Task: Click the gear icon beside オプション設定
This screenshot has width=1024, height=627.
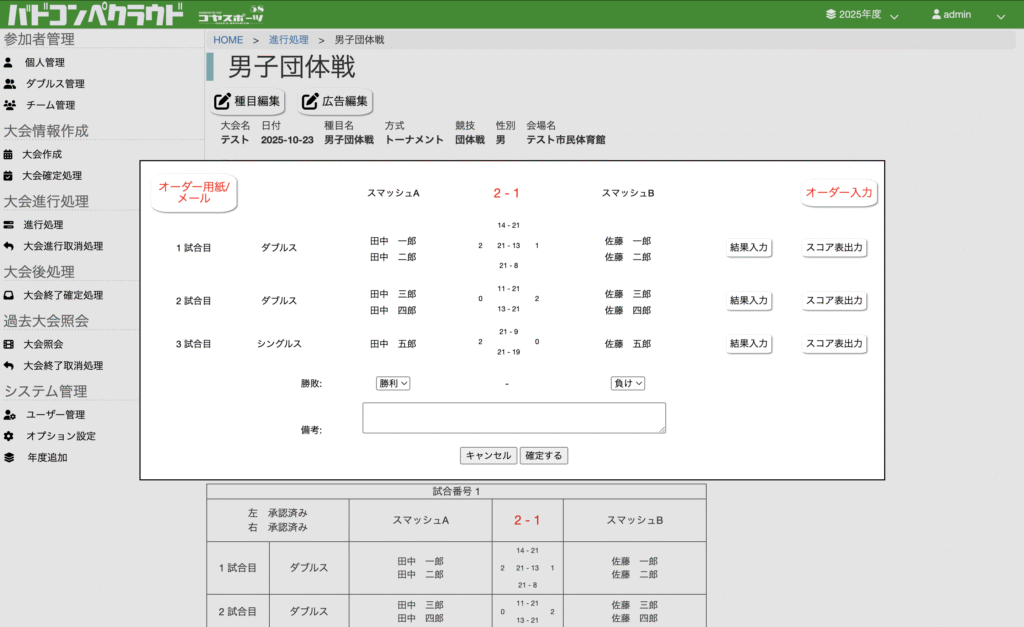Action: (x=9, y=436)
